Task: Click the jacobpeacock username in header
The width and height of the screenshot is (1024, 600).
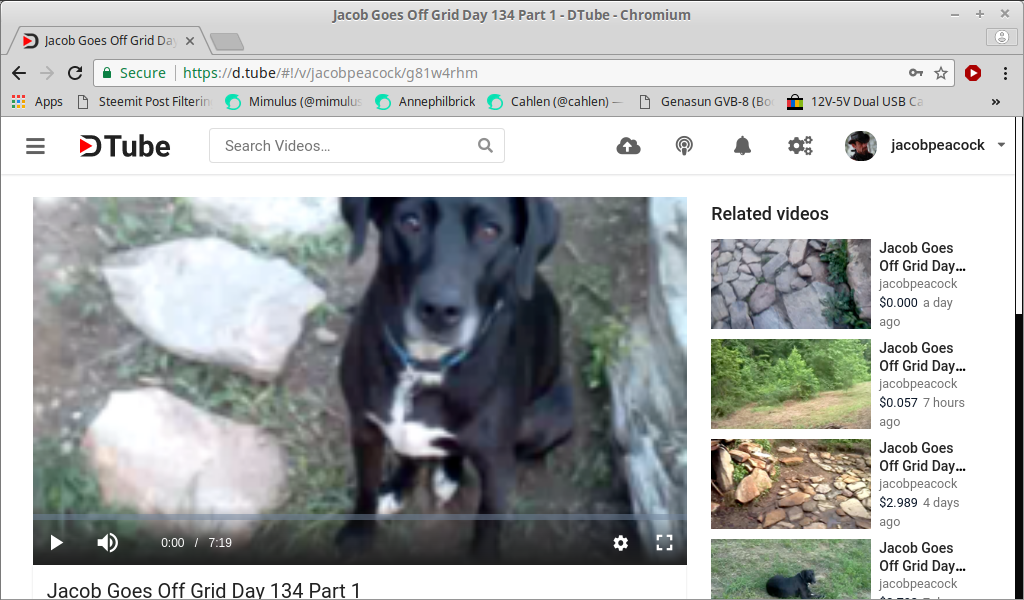Action: pos(937,146)
